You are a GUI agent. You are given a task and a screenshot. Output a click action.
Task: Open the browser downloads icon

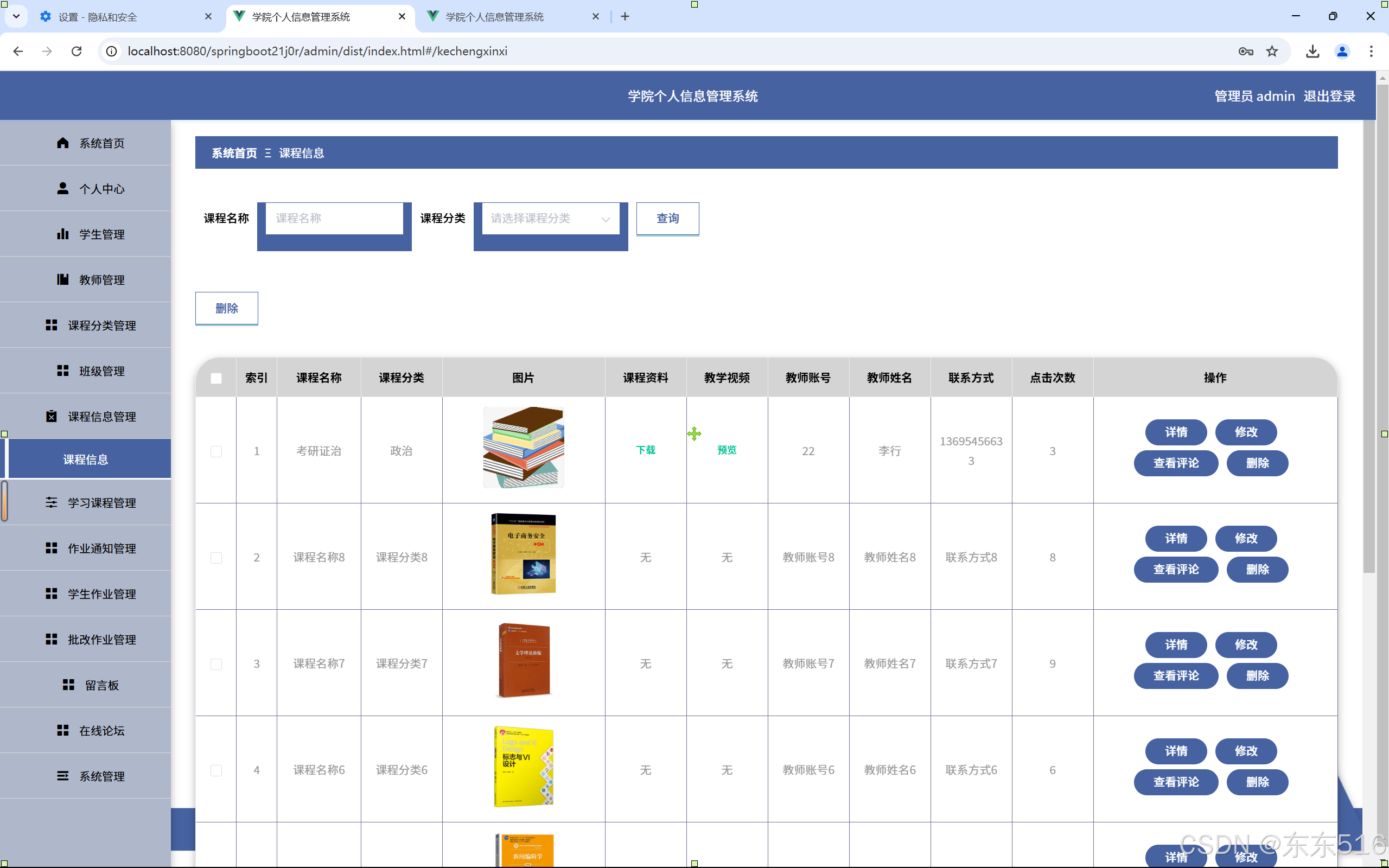pyautogui.click(x=1312, y=51)
